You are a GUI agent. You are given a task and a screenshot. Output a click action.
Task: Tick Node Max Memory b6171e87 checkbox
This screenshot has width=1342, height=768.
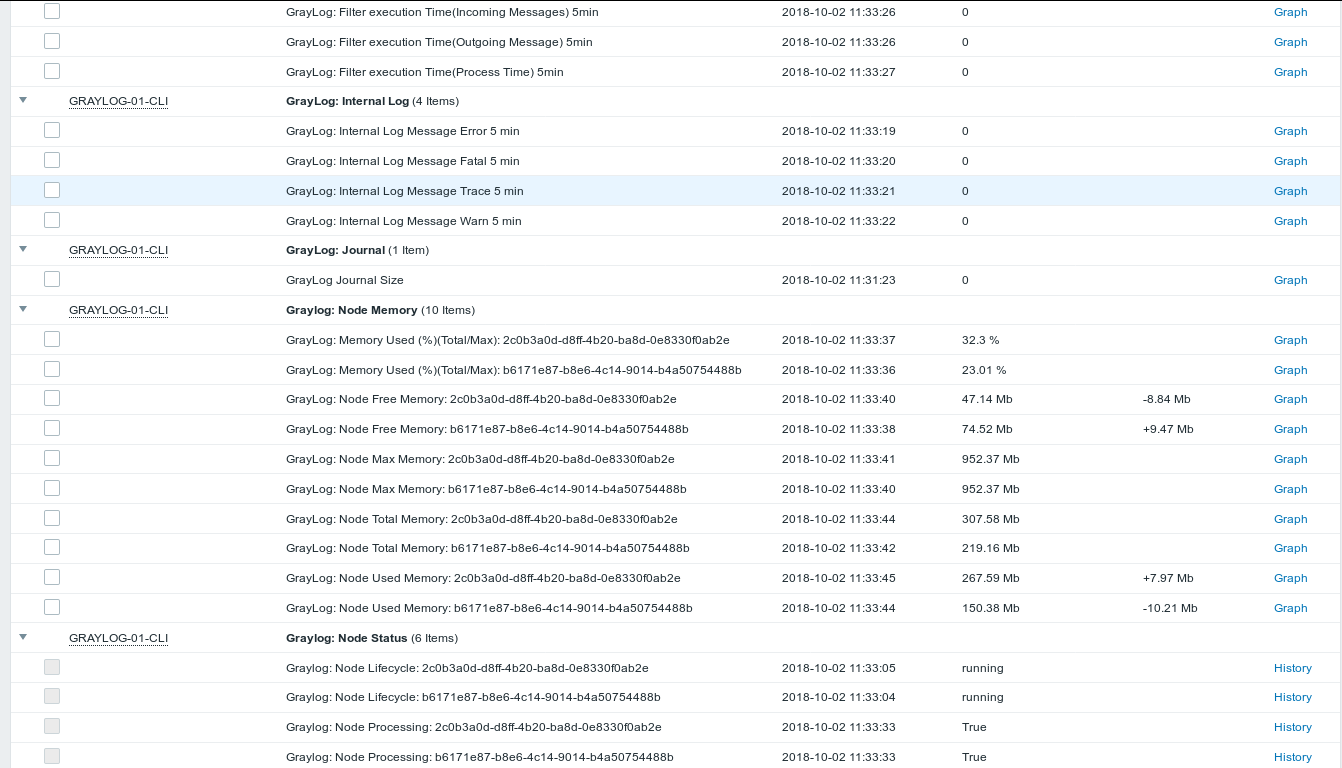(x=52, y=488)
